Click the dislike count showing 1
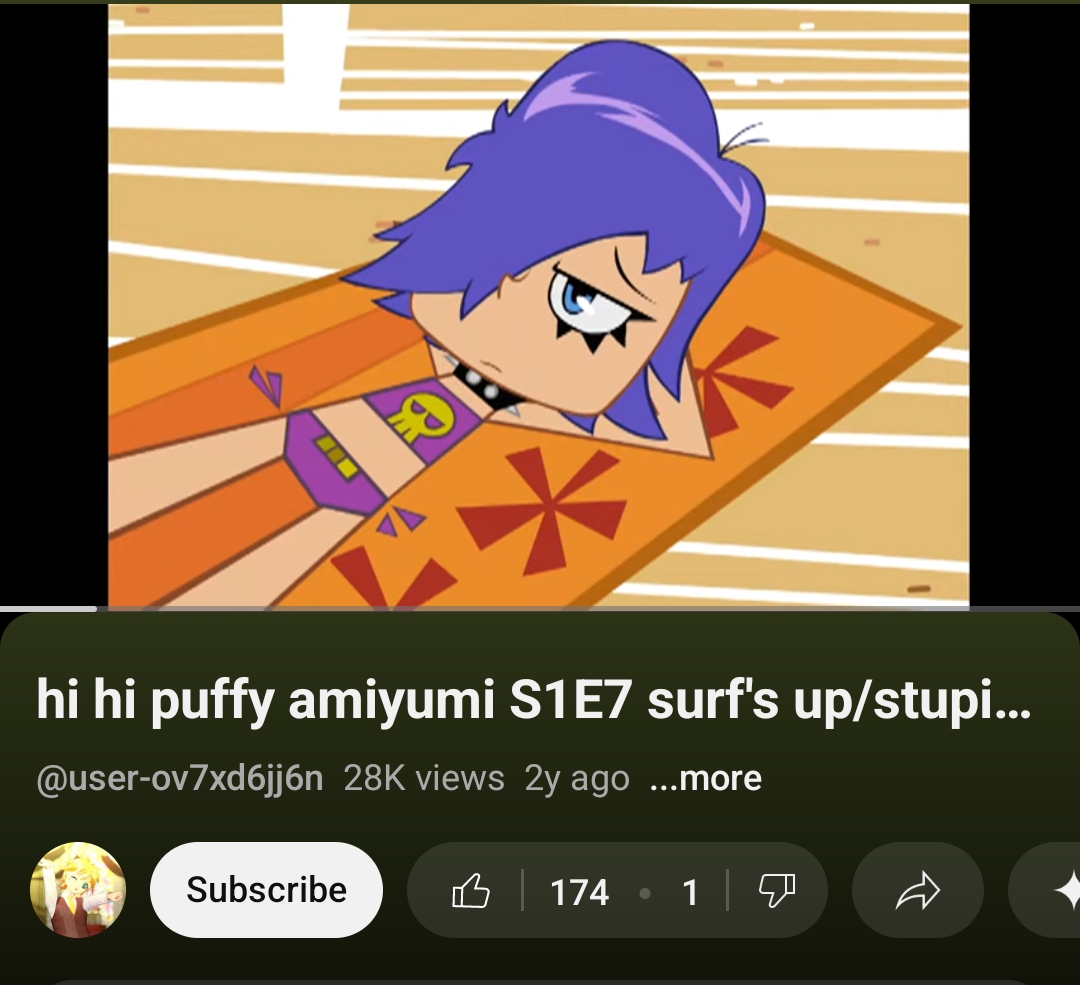 (690, 892)
